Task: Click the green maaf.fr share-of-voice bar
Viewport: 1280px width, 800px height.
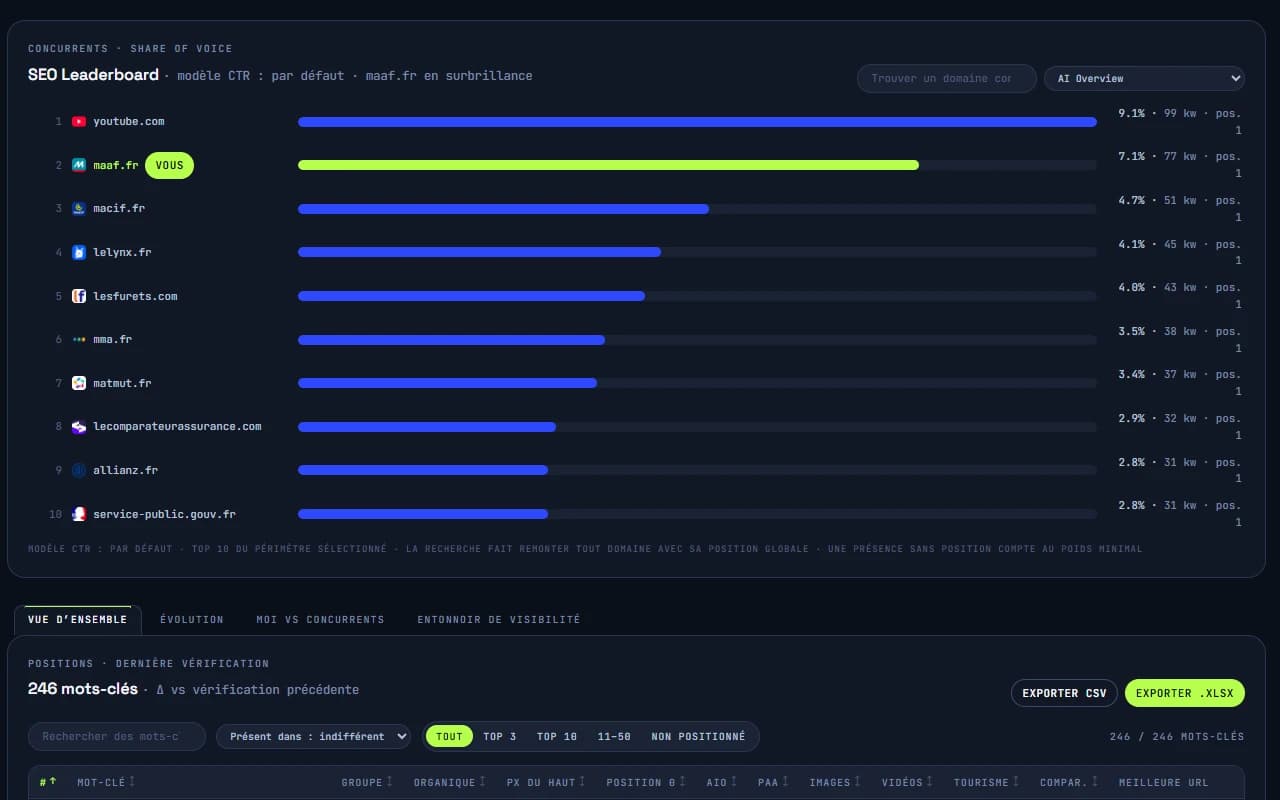Action: 608,165
